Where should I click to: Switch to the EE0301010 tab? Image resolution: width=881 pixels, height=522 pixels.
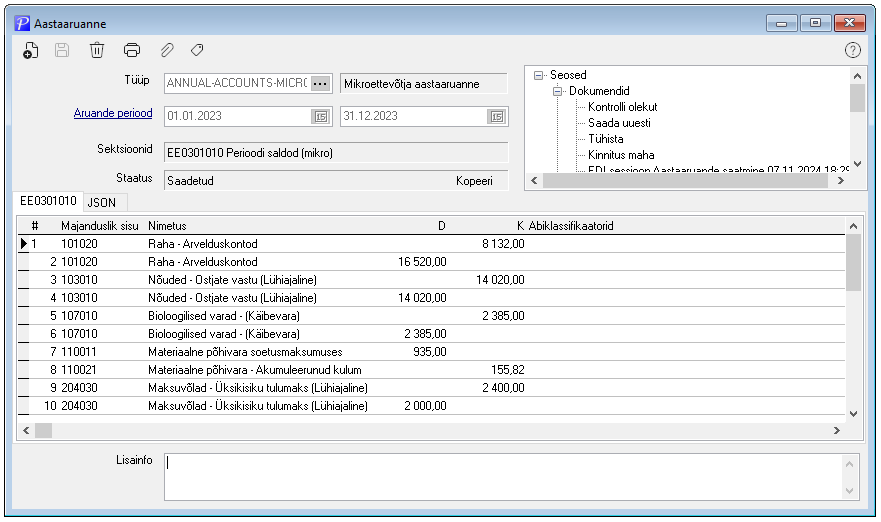(x=48, y=201)
